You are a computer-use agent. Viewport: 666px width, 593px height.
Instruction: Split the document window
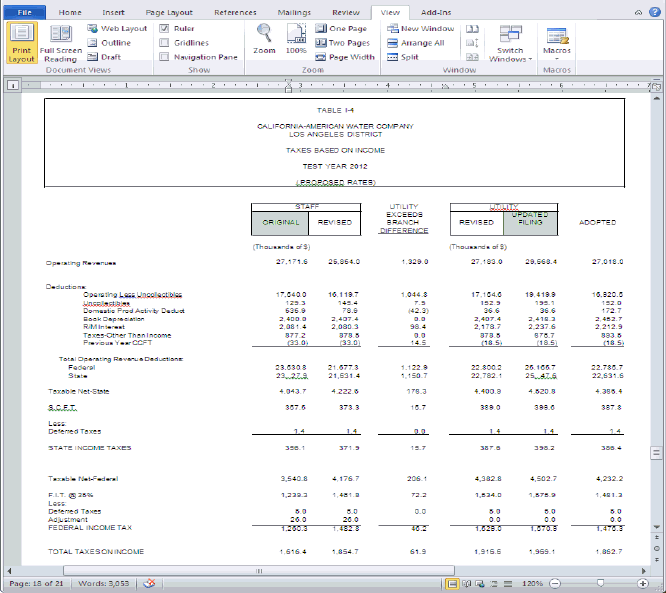[402, 57]
